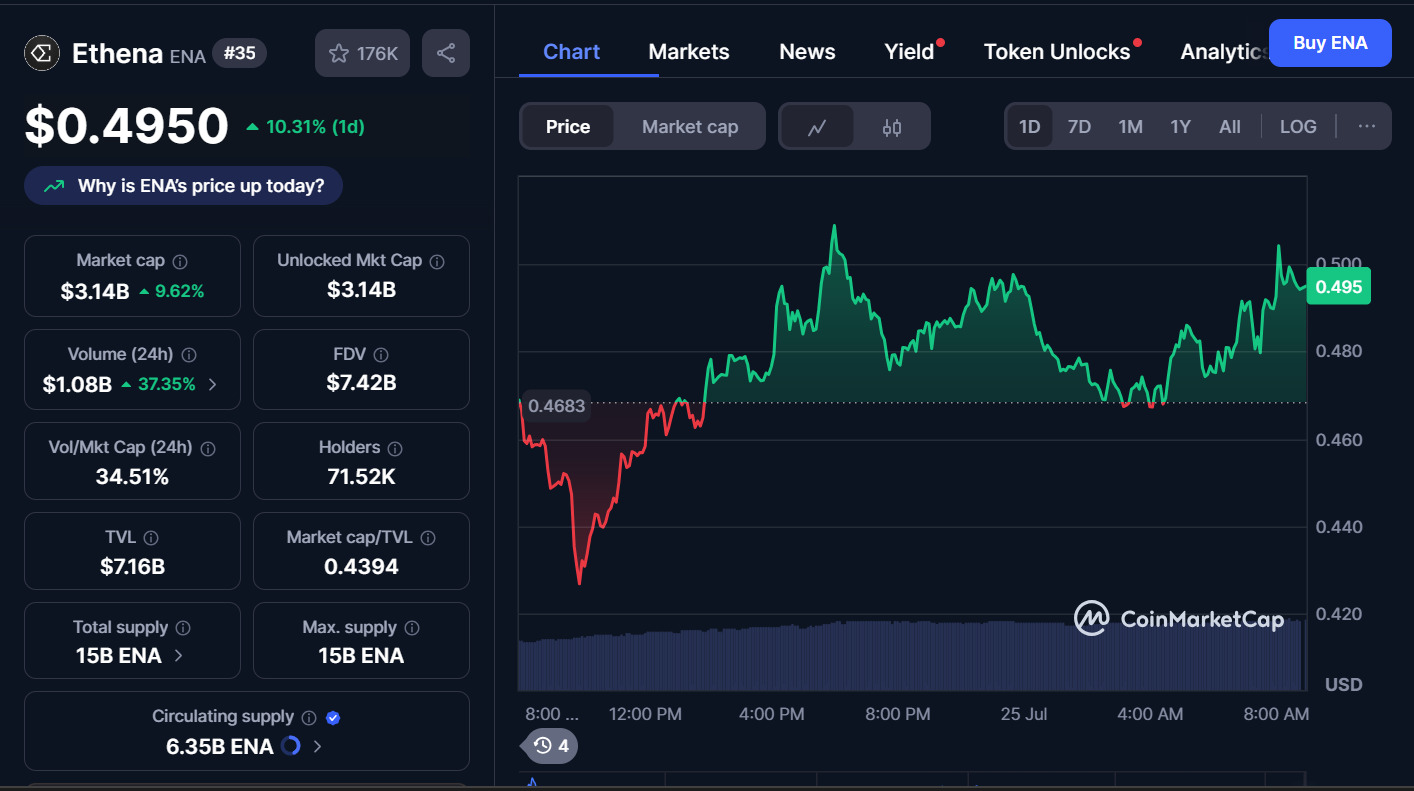1414x791 pixels.
Task: Click the $0.4950 price text
Action: (127, 126)
